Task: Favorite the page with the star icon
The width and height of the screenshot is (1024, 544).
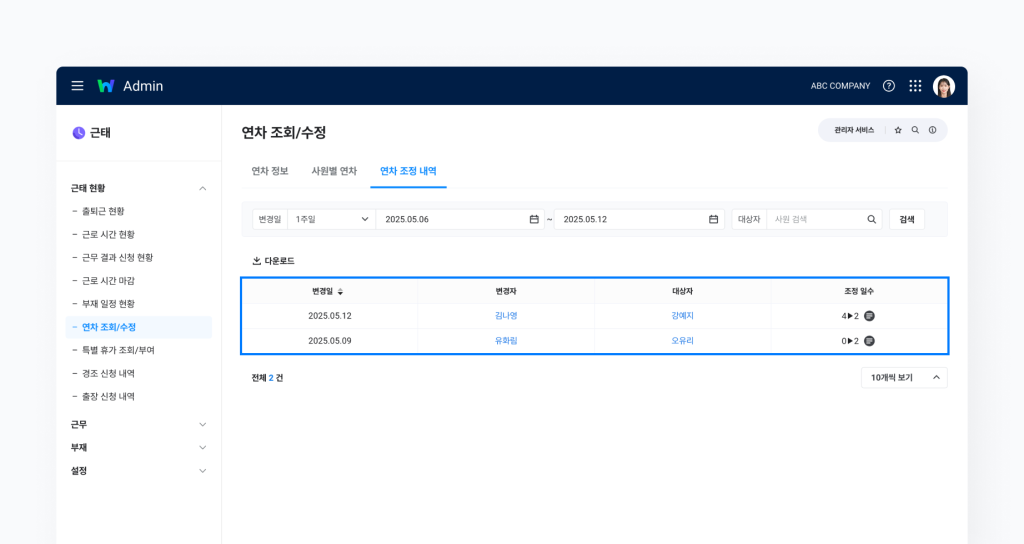Action: pos(898,130)
